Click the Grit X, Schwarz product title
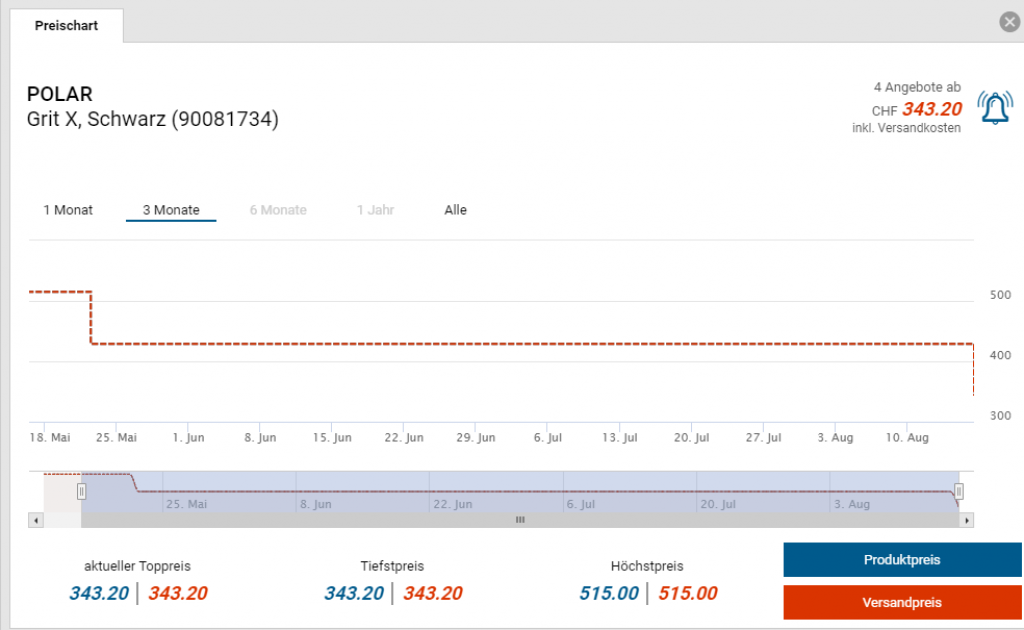The image size is (1024, 630). pyautogui.click(x=152, y=120)
